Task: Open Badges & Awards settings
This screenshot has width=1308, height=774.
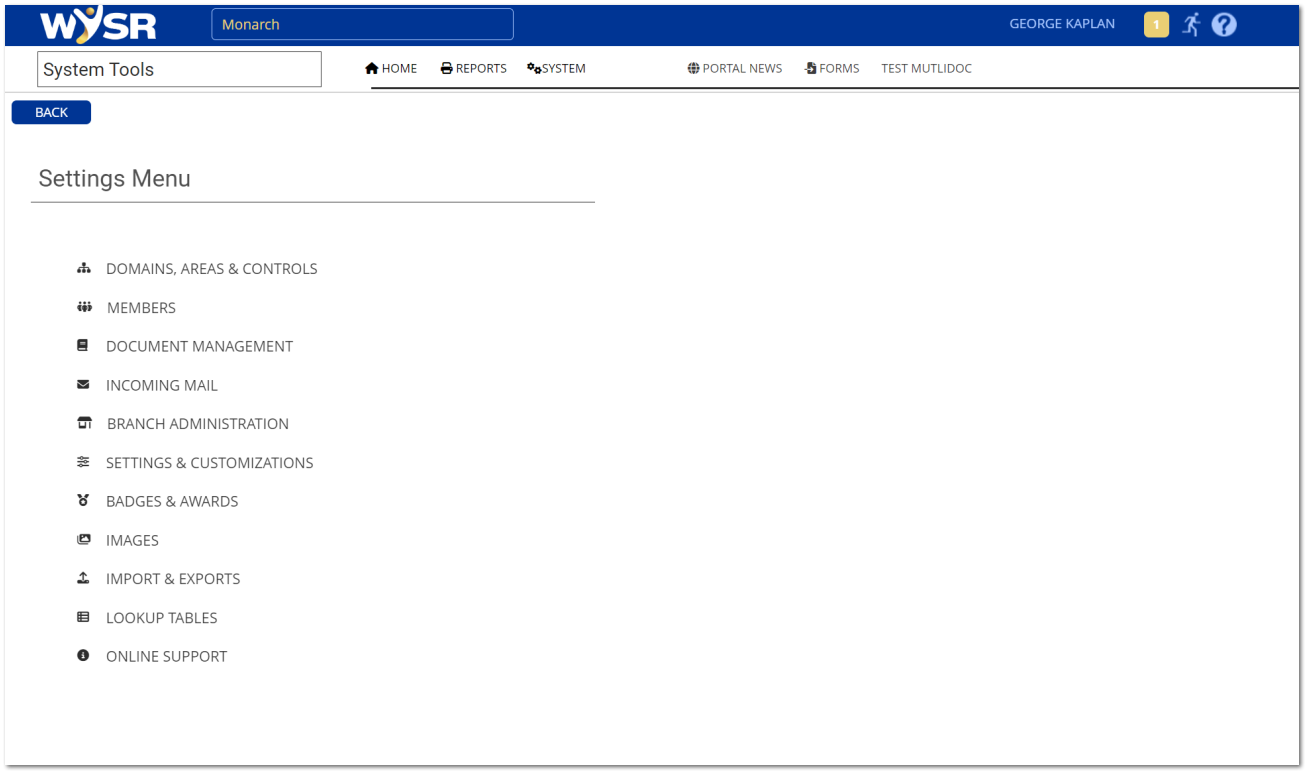Action: (x=171, y=501)
